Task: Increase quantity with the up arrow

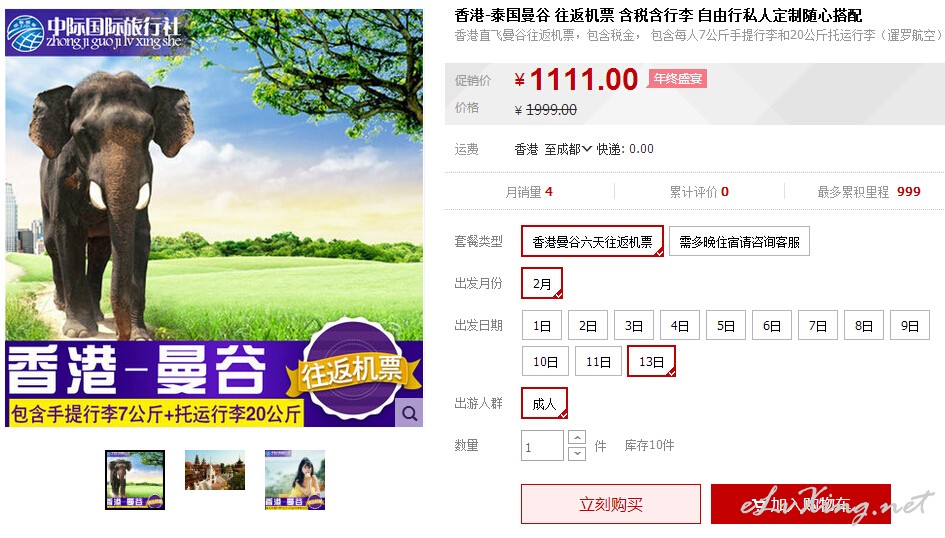Action: point(577,437)
